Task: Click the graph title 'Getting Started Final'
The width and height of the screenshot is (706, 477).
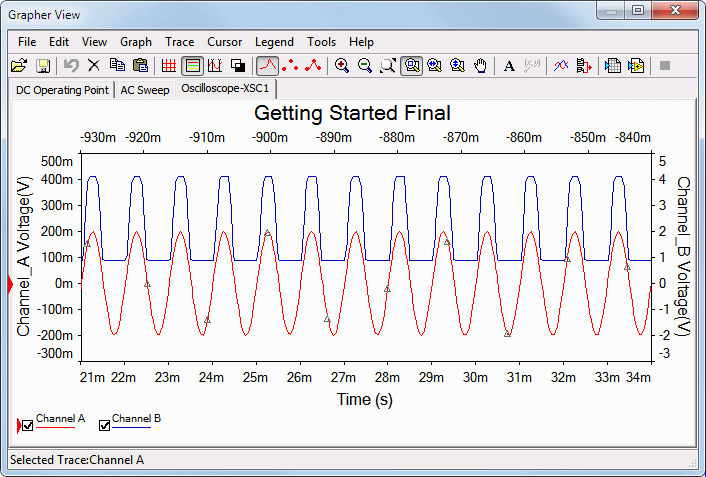Action: point(352,113)
